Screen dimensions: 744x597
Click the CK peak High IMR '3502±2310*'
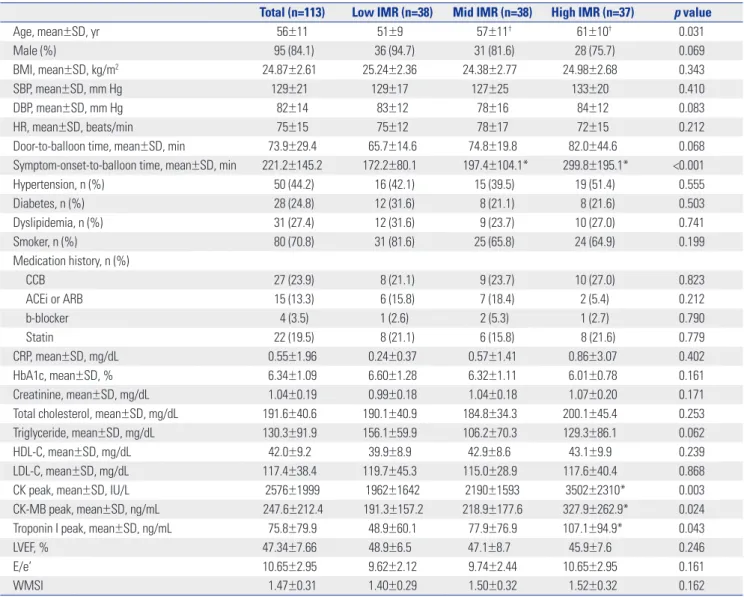click(595, 490)
